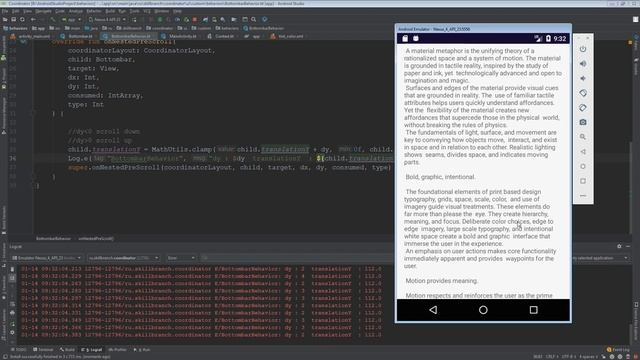The image size is (640, 360).
Task: Open Logcat panel settings gear at top right
Action: tap(619, 247)
